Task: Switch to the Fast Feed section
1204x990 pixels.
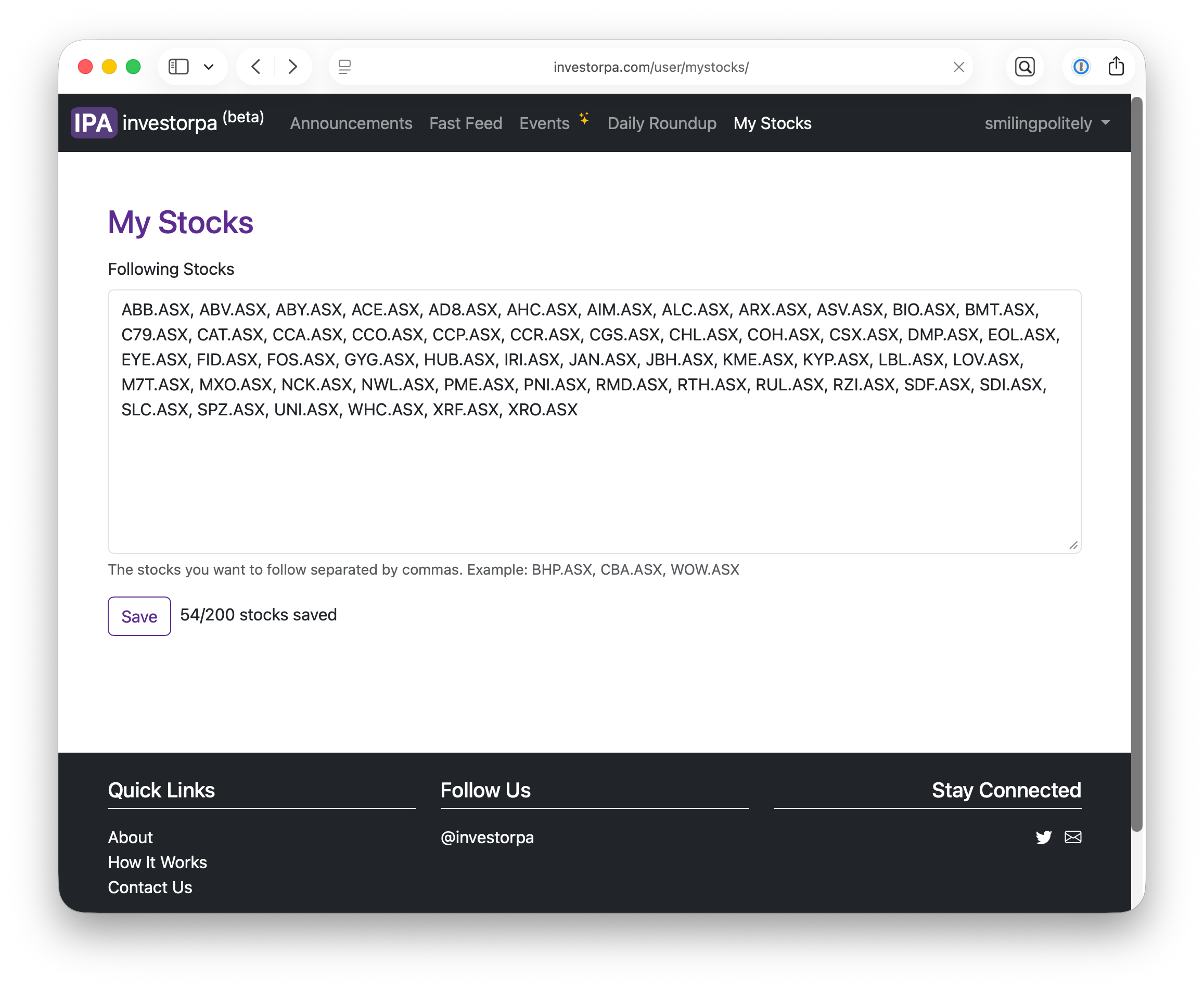Action: click(466, 123)
